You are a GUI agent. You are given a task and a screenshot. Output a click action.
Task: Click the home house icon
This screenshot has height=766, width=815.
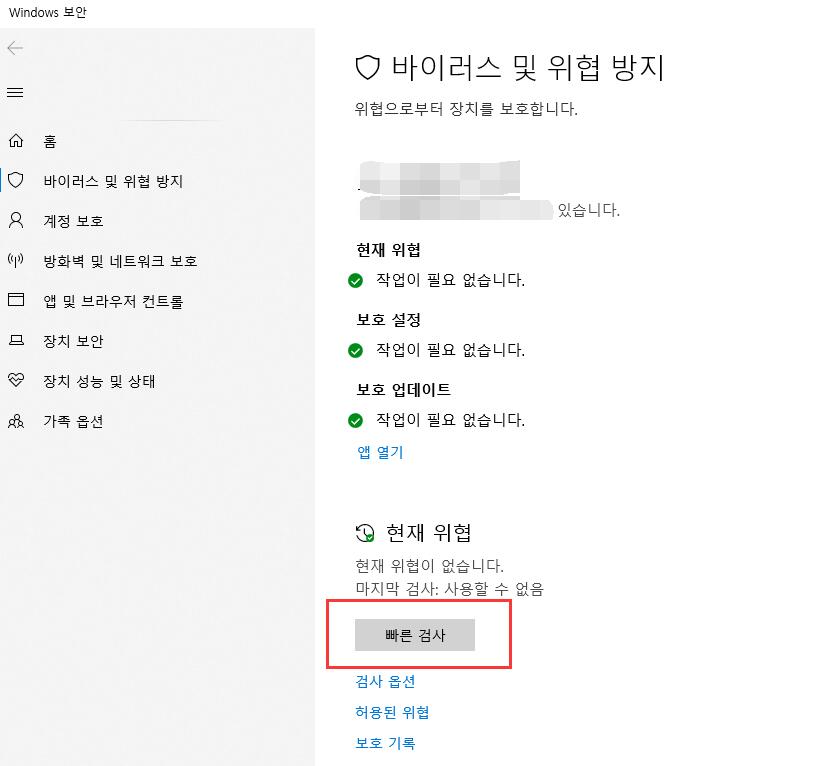tap(16, 140)
